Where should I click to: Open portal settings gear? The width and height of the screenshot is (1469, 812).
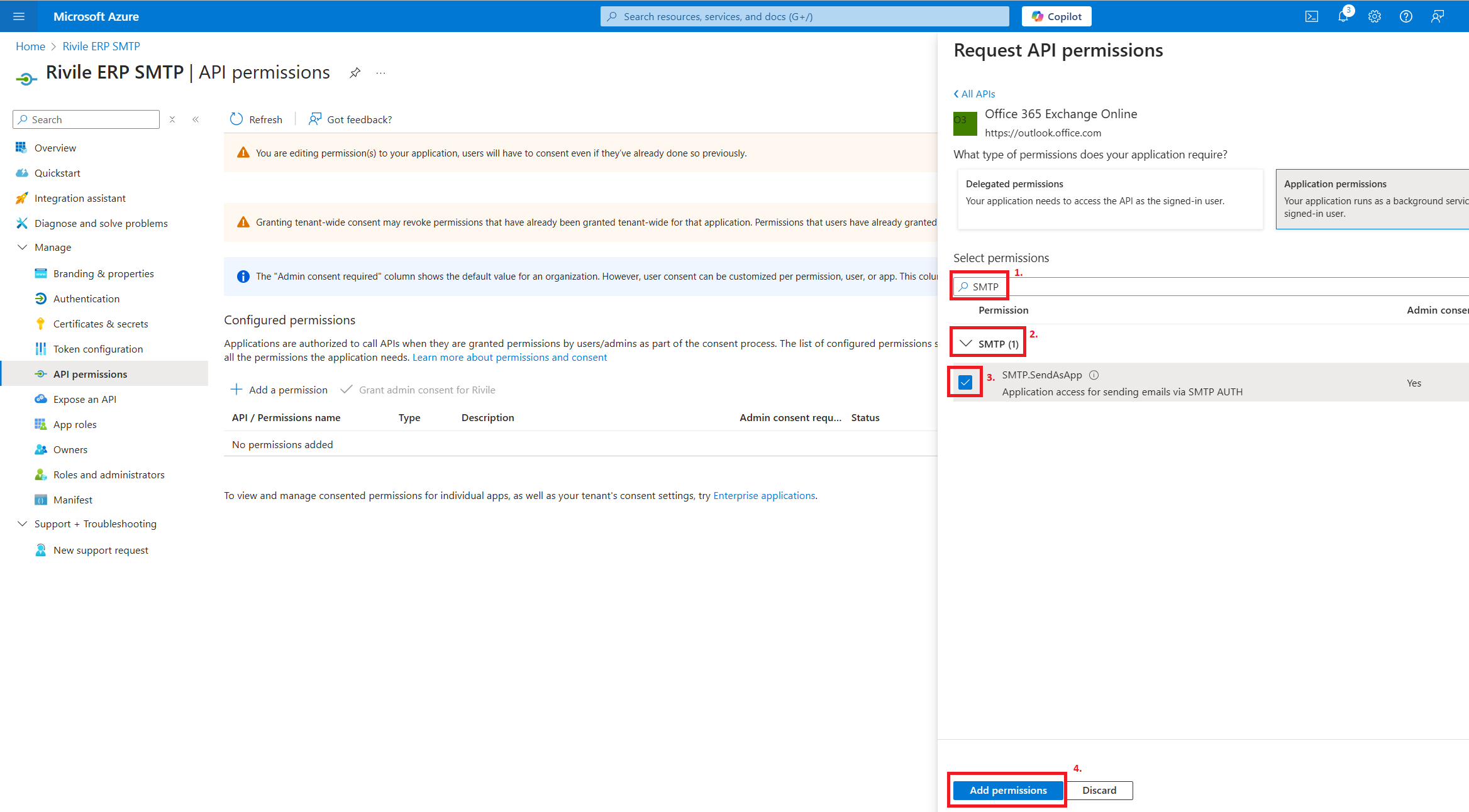1375,16
